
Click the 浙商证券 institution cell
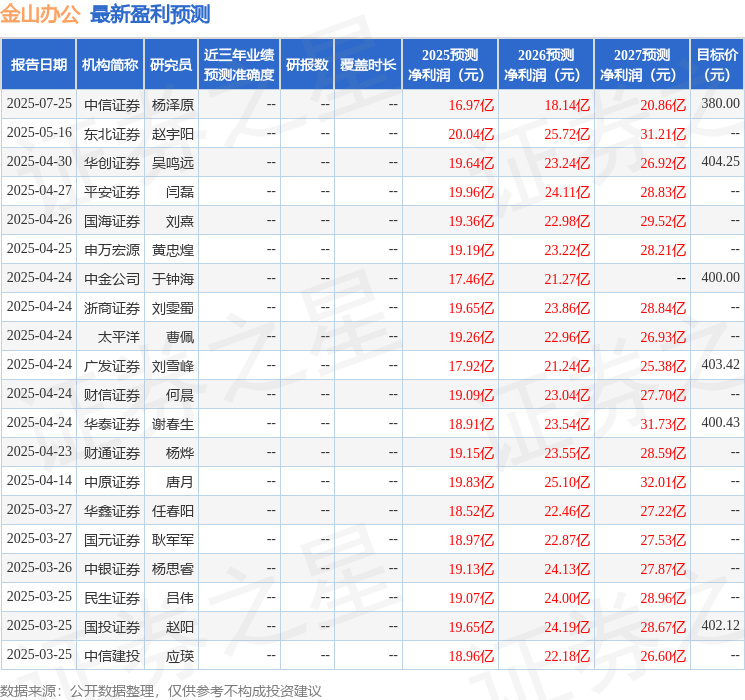click(x=112, y=308)
